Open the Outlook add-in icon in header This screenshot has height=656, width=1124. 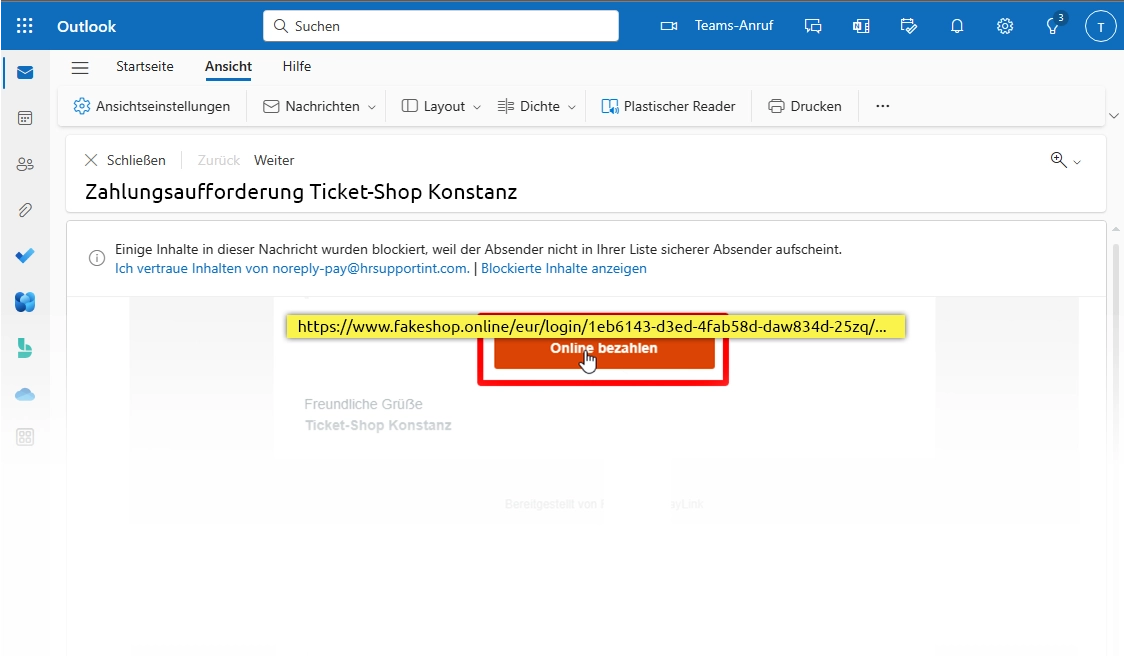861,26
